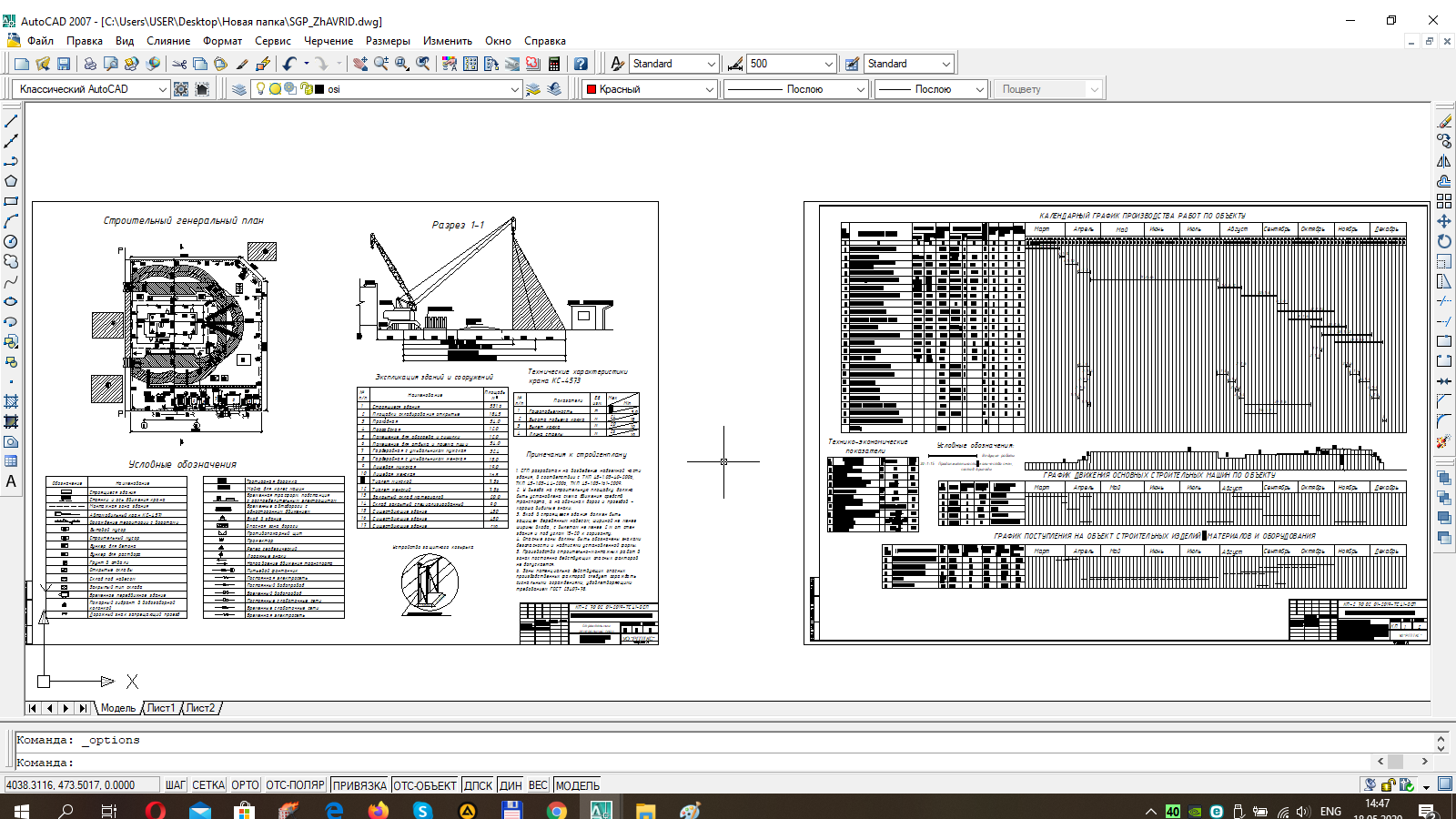The height and width of the screenshot is (819, 1456).
Task: Open the Standard text style dropdown
Action: (x=674, y=64)
